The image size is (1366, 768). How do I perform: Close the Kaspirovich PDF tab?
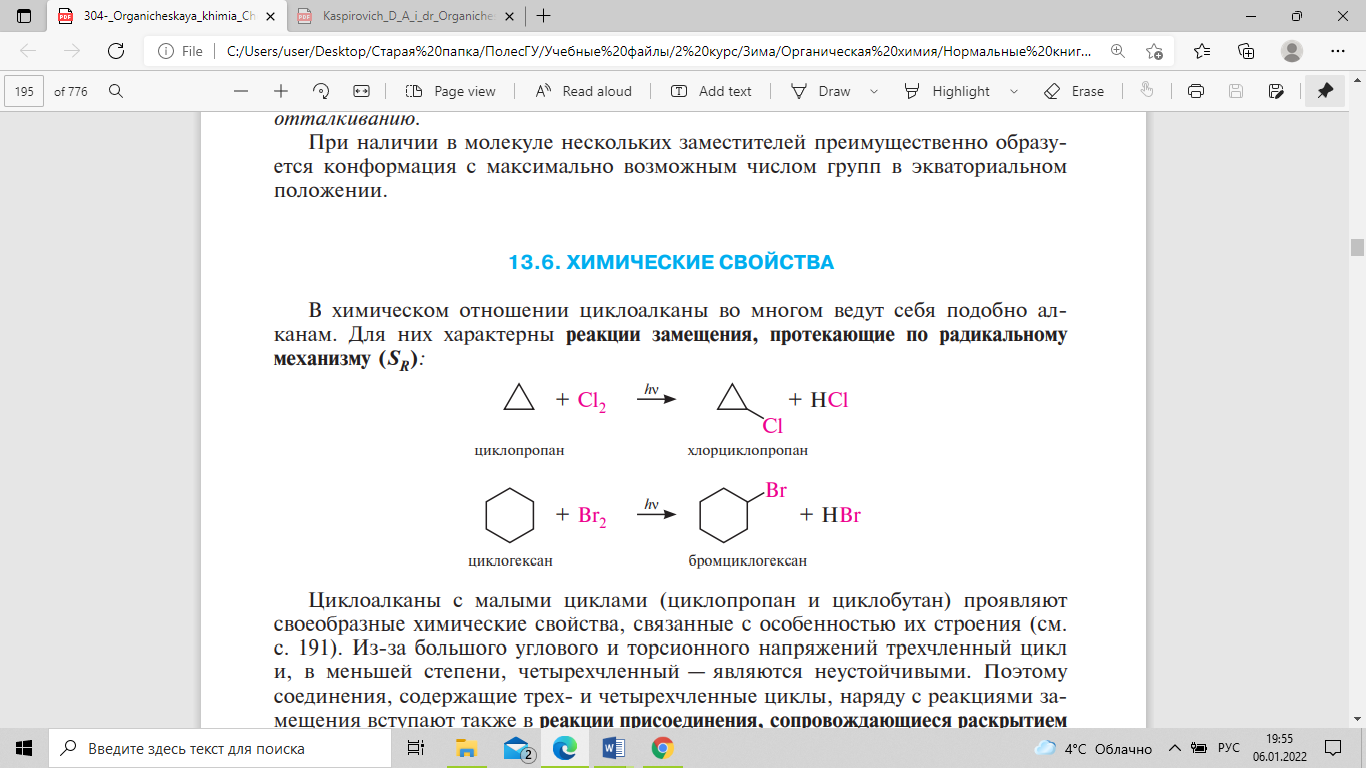pyautogui.click(x=510, y=16)
